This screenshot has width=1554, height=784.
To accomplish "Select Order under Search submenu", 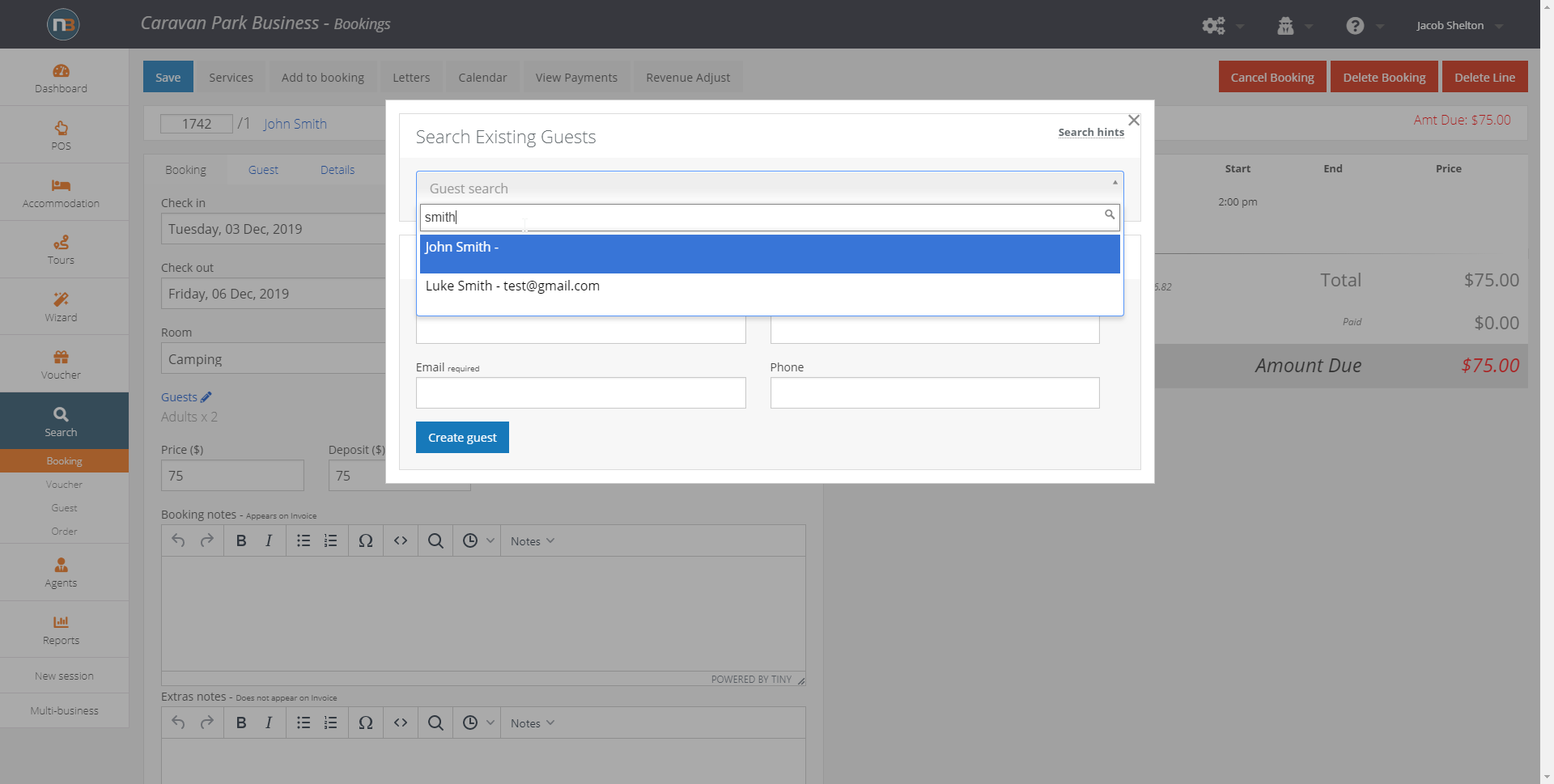I will click(65, 532).
